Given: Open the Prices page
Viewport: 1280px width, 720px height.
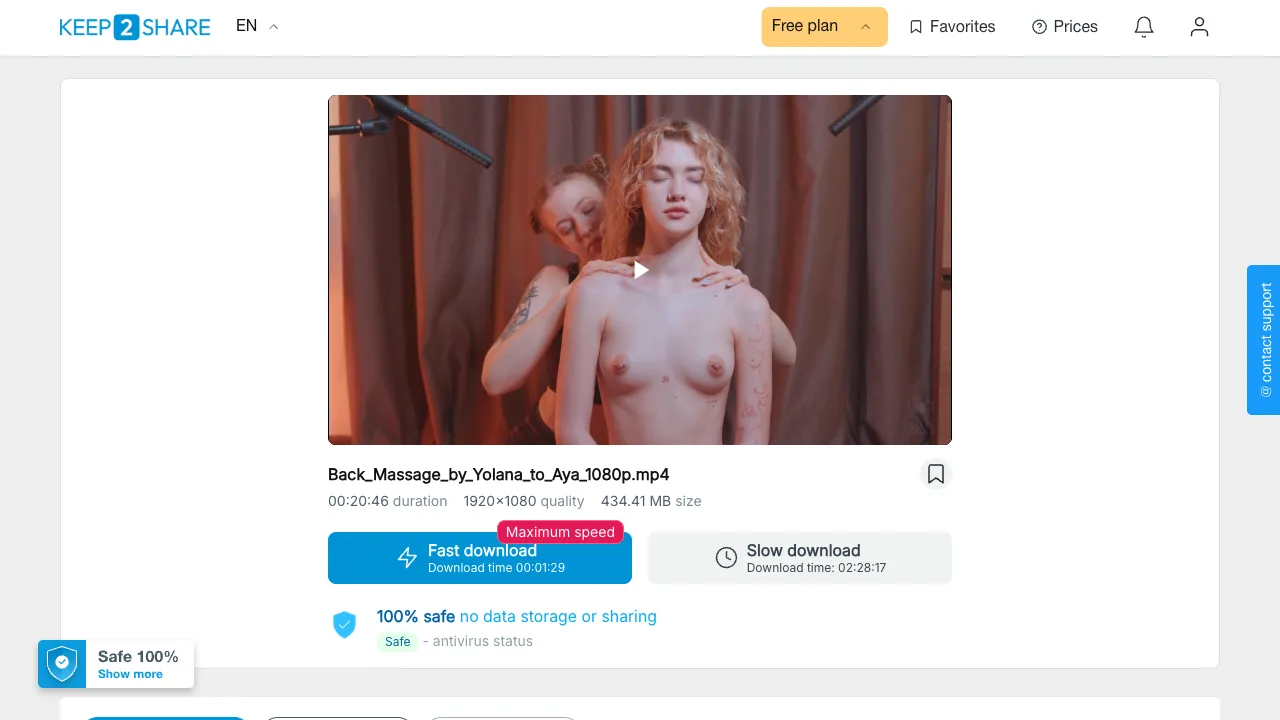Looking at the screenshot, I should pos(1065,27).
